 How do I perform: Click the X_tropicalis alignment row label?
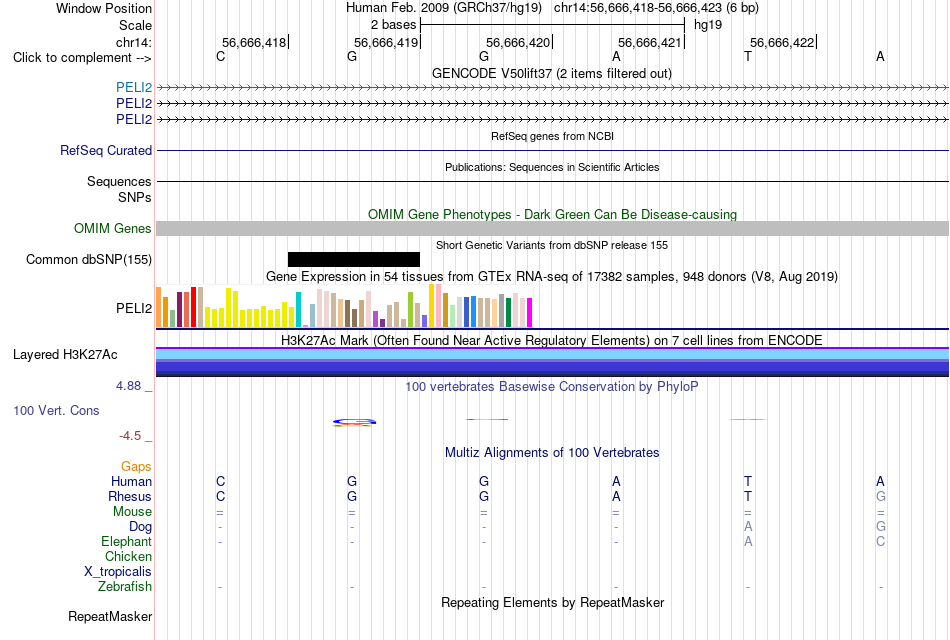(x=118, y=572)
